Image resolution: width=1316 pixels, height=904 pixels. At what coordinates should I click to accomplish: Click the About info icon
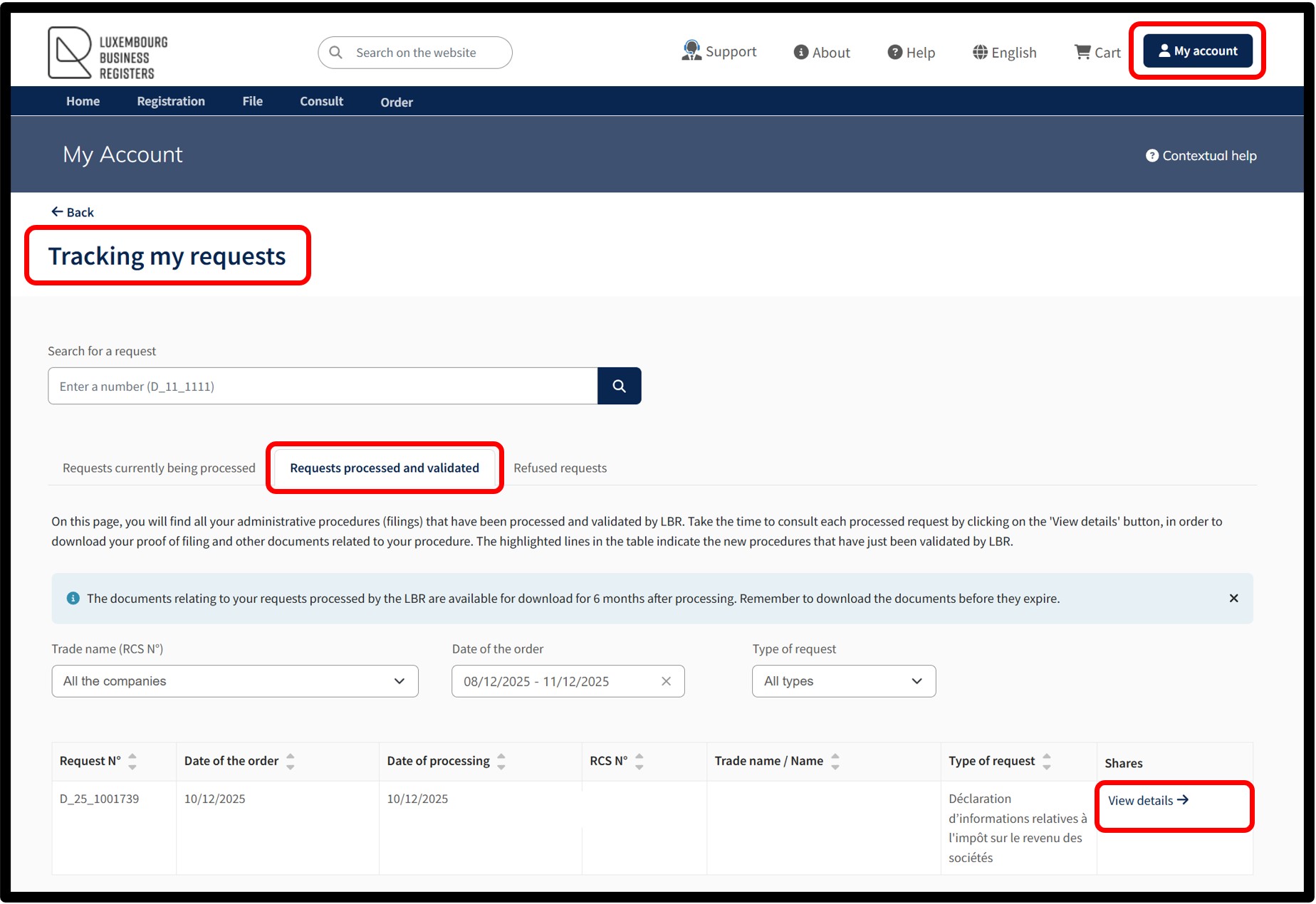pyautogui.click(x=801, y=52)
